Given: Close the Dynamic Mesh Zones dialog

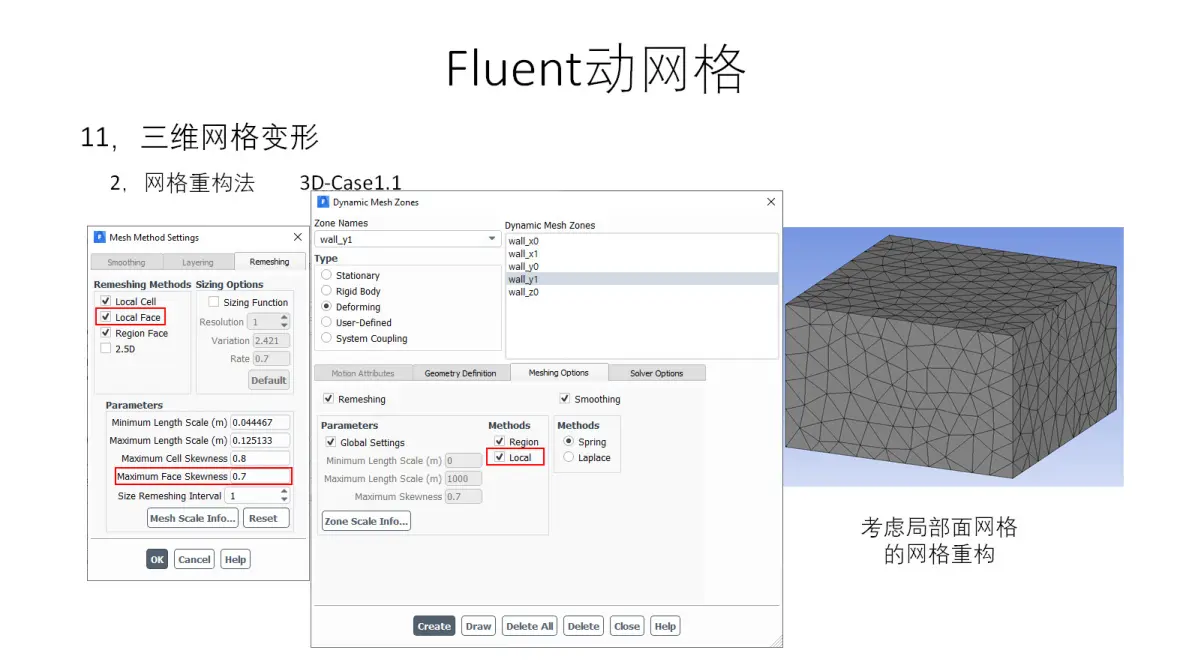Looking at the screenshot, I should tap(771, 201).
